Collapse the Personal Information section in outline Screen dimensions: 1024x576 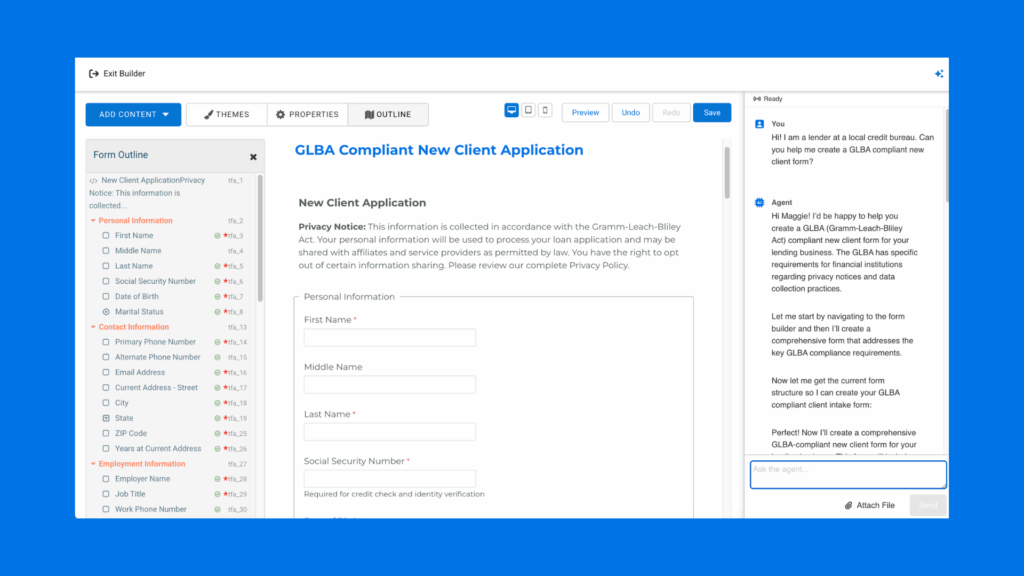pos(93,221)
